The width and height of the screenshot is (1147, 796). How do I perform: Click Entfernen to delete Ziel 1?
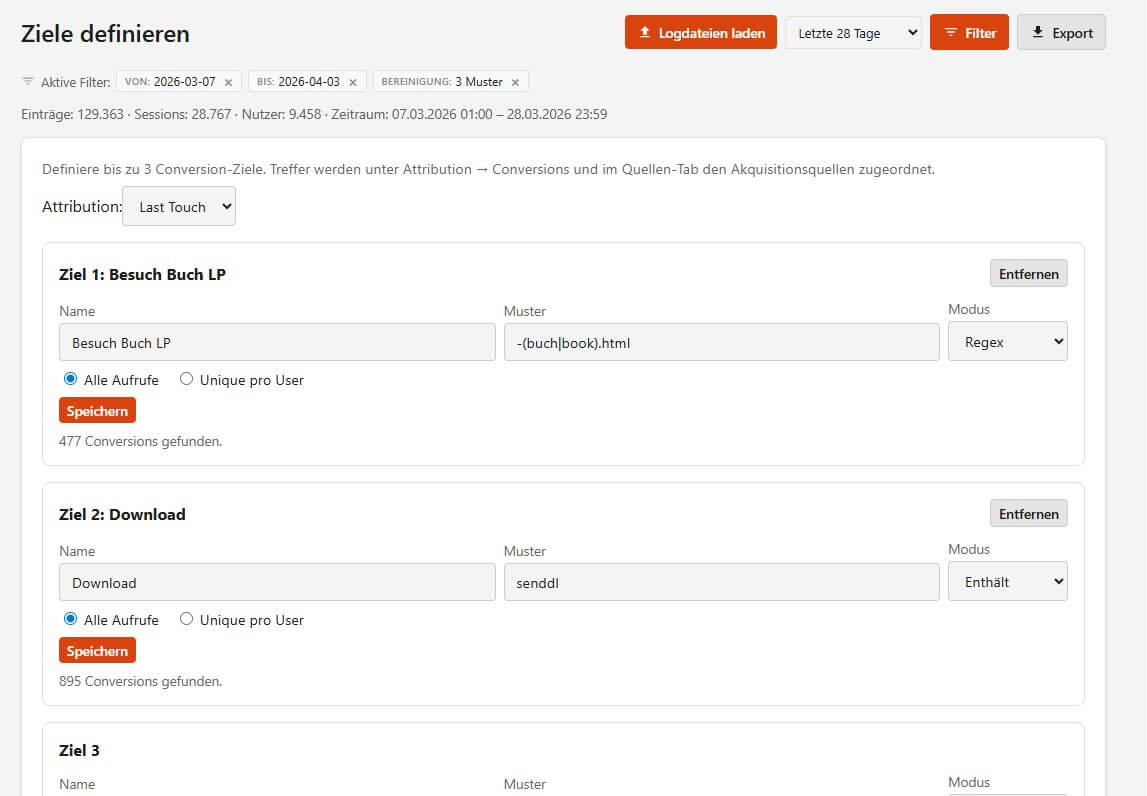1028,273
